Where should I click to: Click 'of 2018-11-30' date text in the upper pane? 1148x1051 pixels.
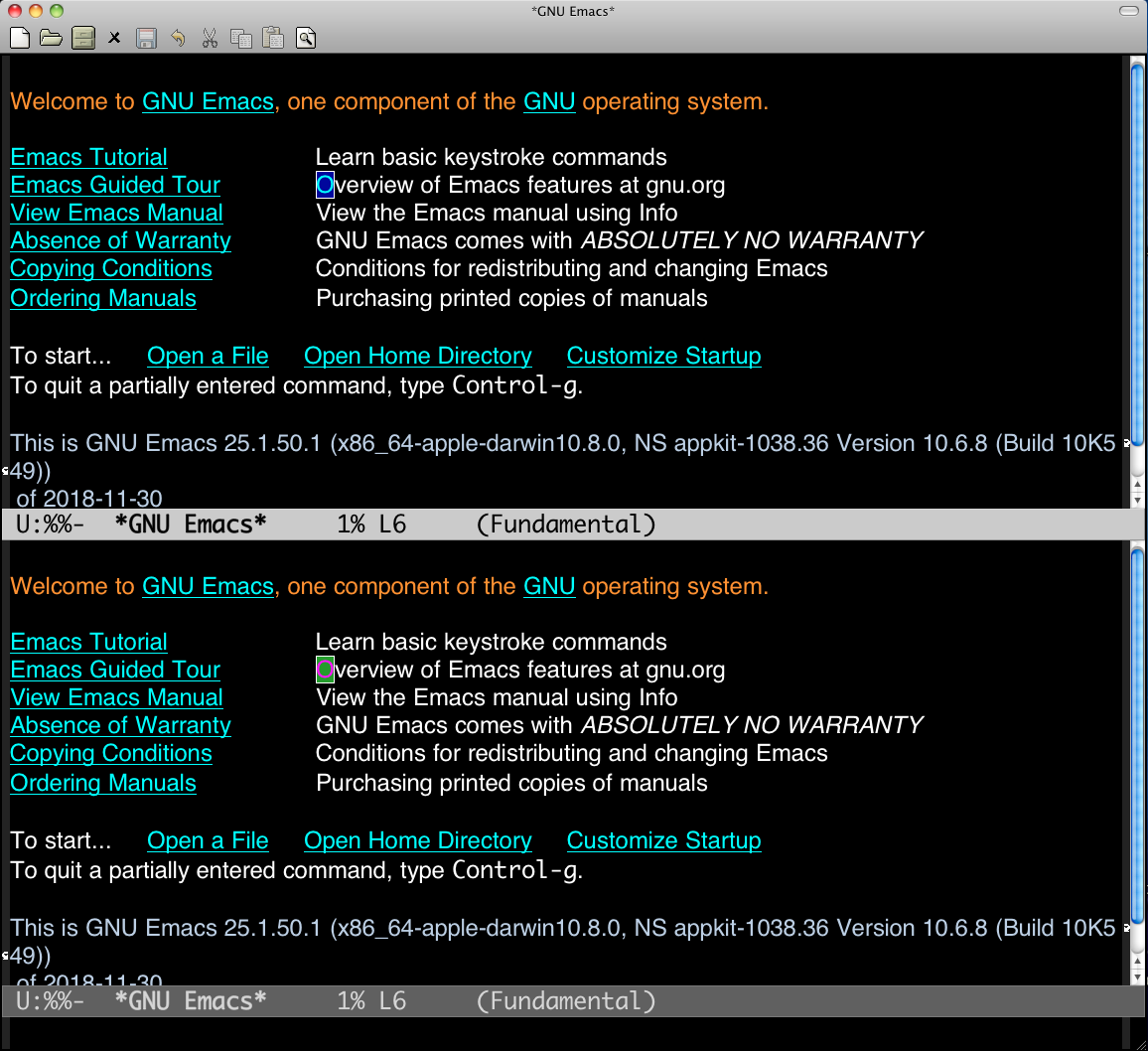pyautogui.click(x=89, y=498)
